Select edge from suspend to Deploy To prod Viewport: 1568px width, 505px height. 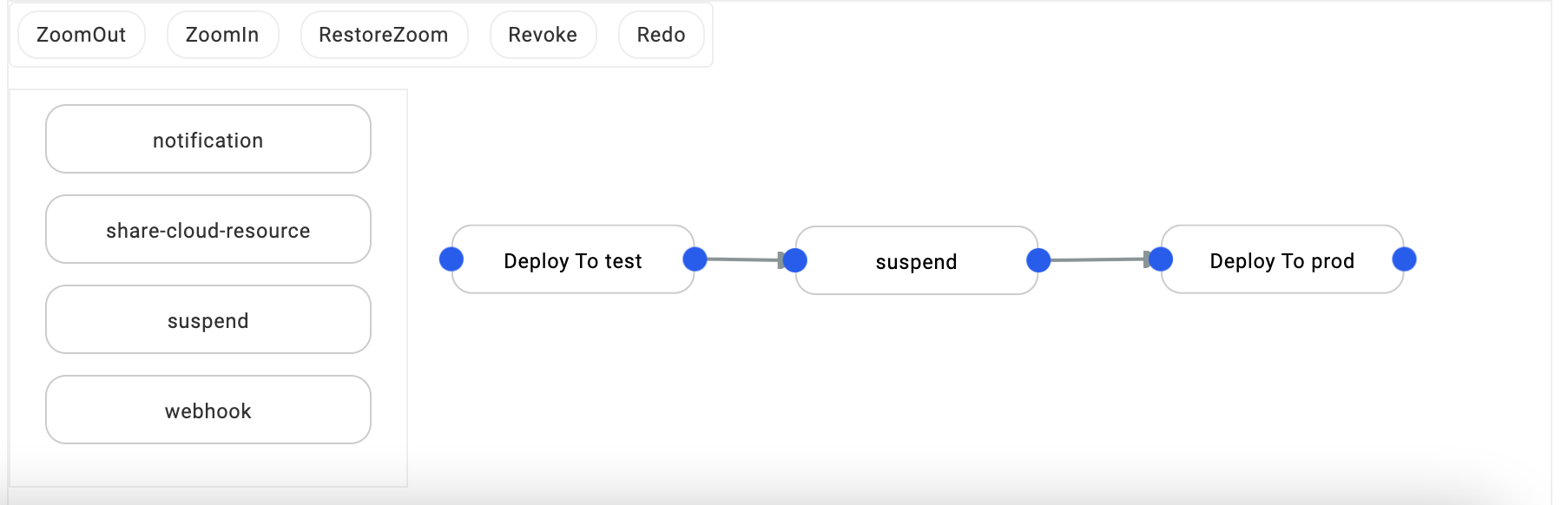point(1097,259)
